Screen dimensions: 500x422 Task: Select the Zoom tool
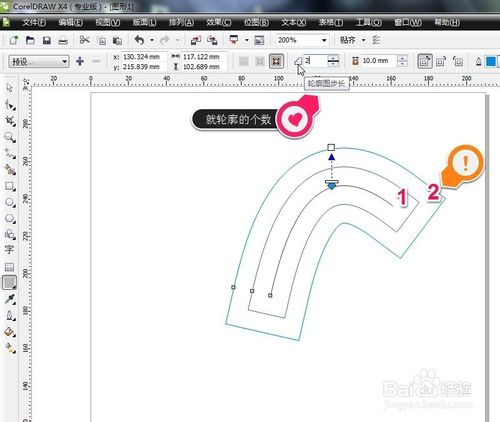pyautogui.click(x=10, y=137)
